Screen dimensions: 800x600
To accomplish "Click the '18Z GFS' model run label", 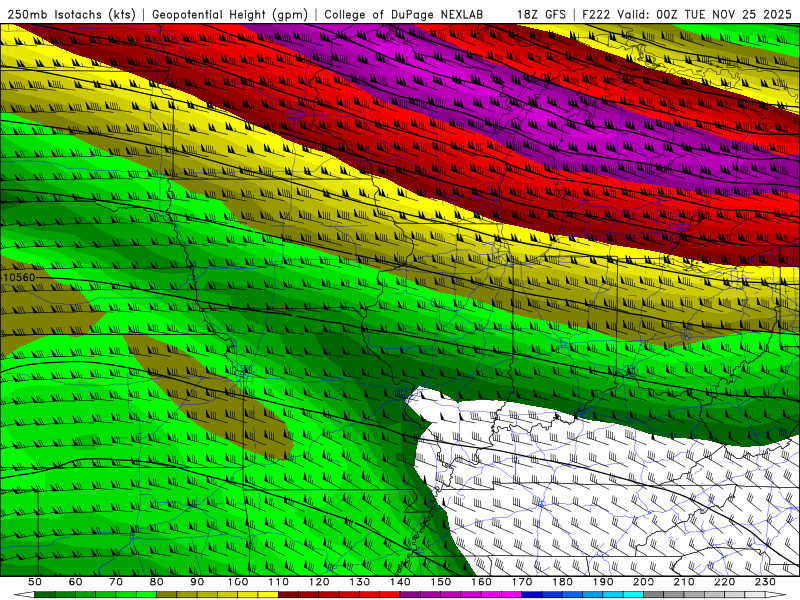I will click(541, 14).
